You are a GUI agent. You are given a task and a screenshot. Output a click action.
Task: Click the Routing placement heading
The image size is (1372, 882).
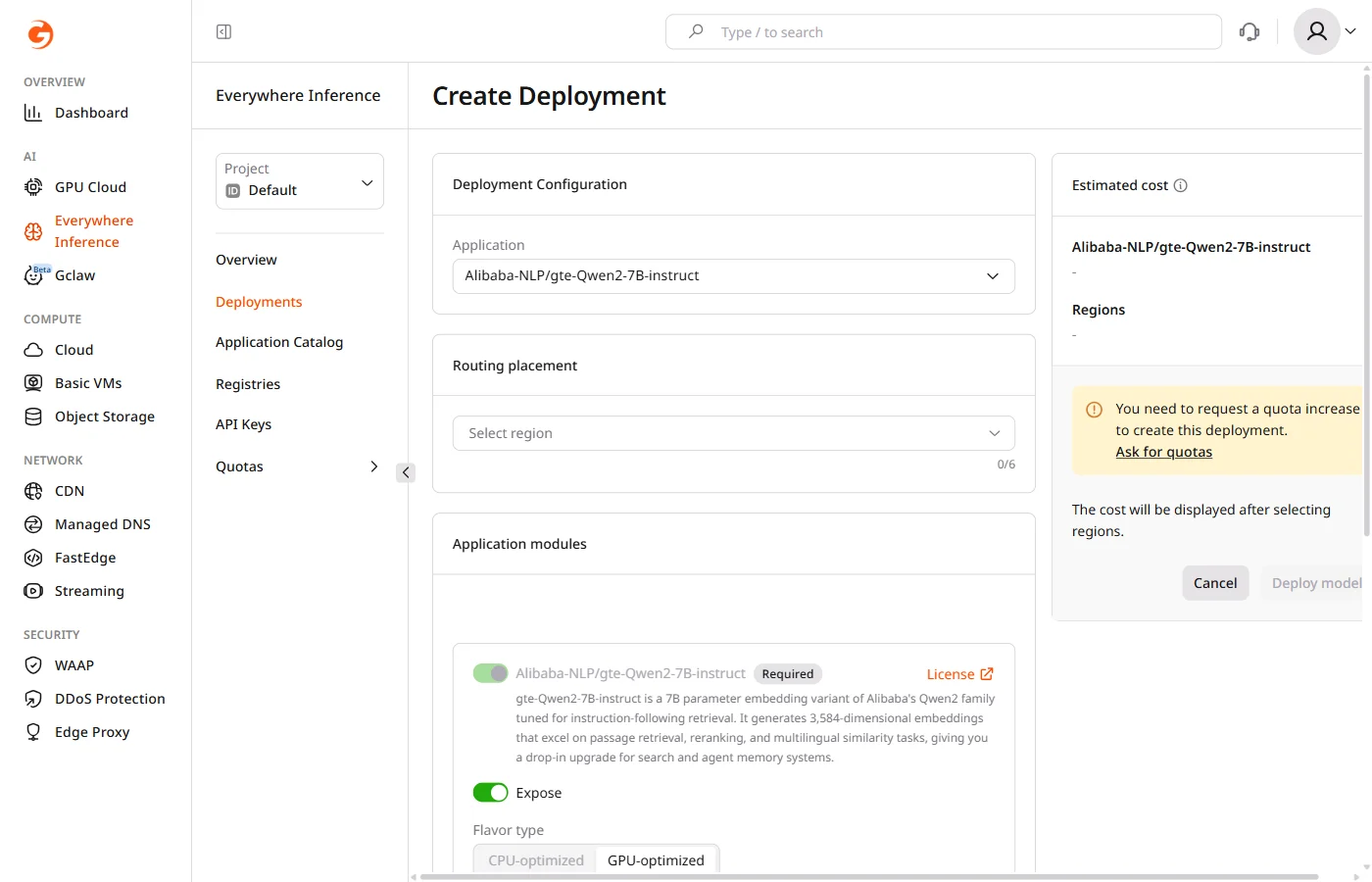(514, 366)
